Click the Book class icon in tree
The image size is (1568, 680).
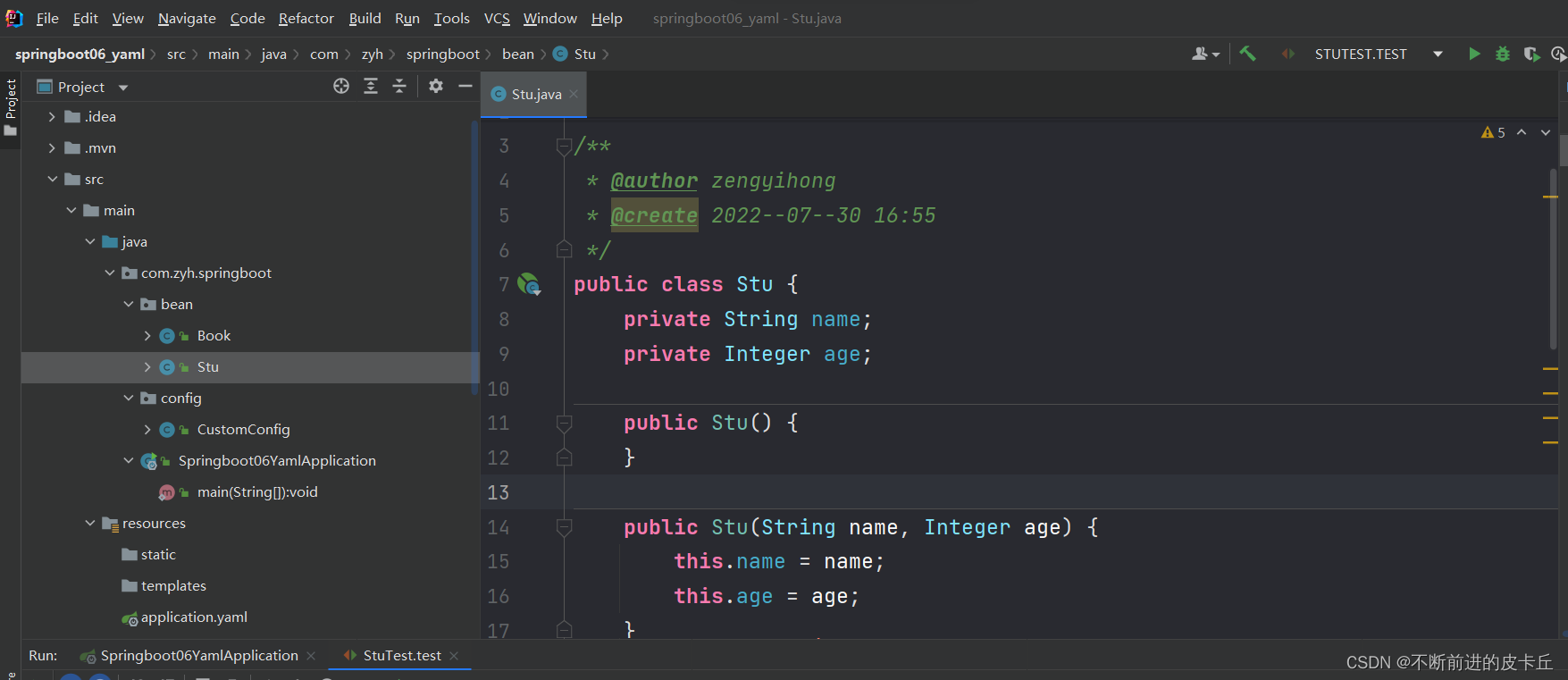click(x=167, y=336)
